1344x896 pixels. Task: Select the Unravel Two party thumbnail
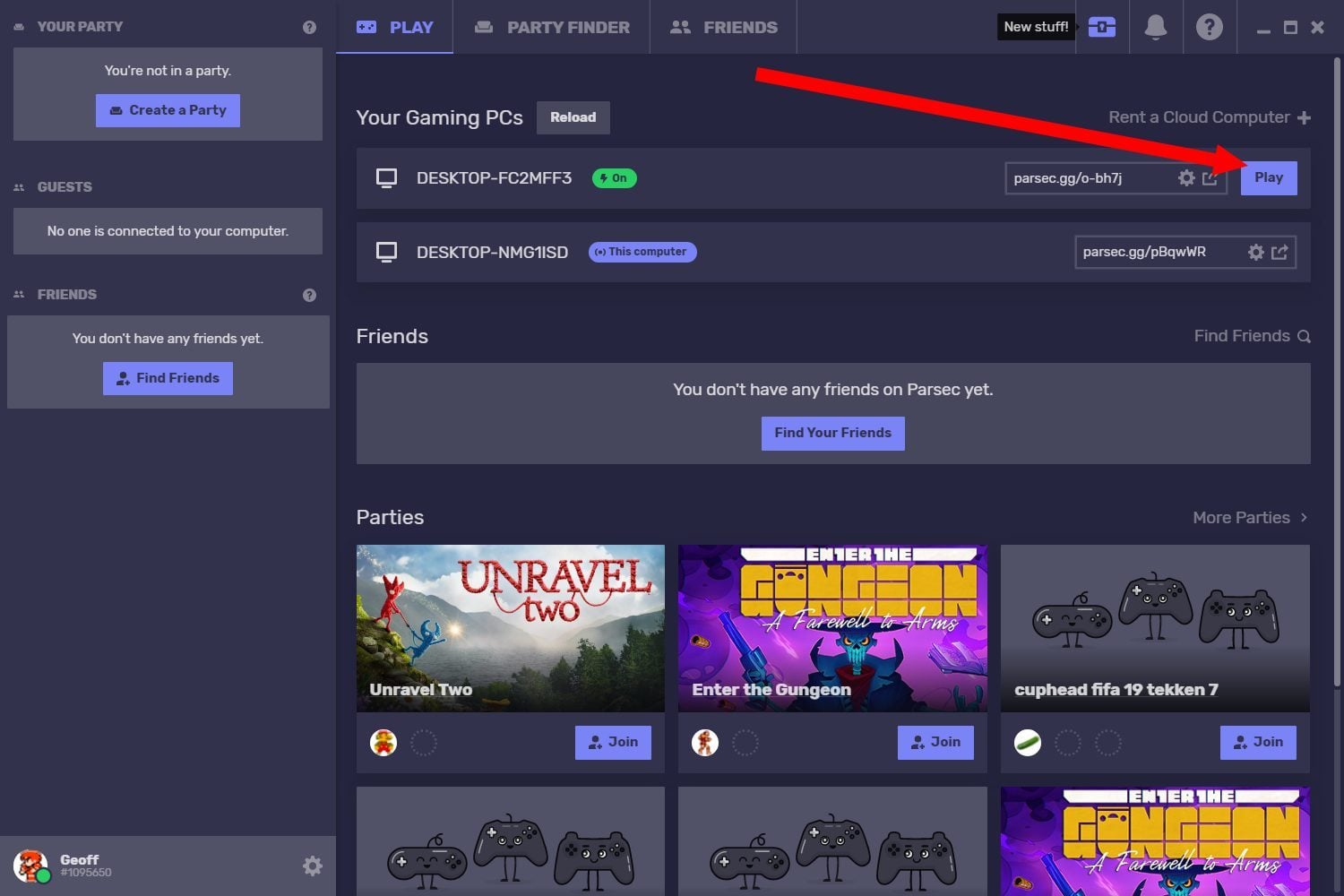point(510,628)
